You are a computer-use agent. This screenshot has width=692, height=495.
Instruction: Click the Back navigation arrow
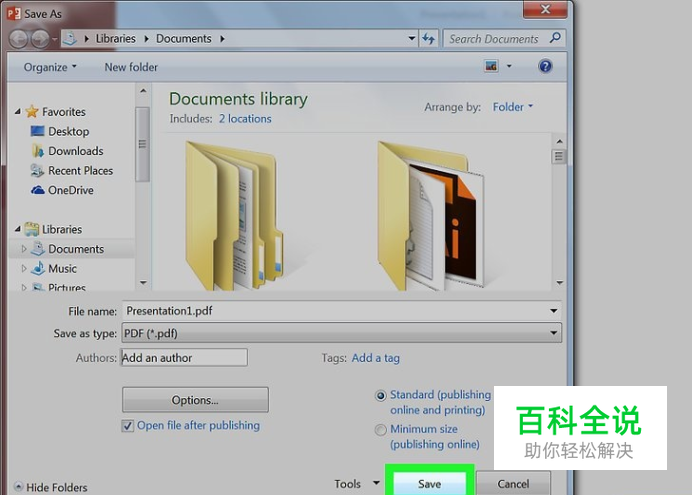(x=19, y=39)
